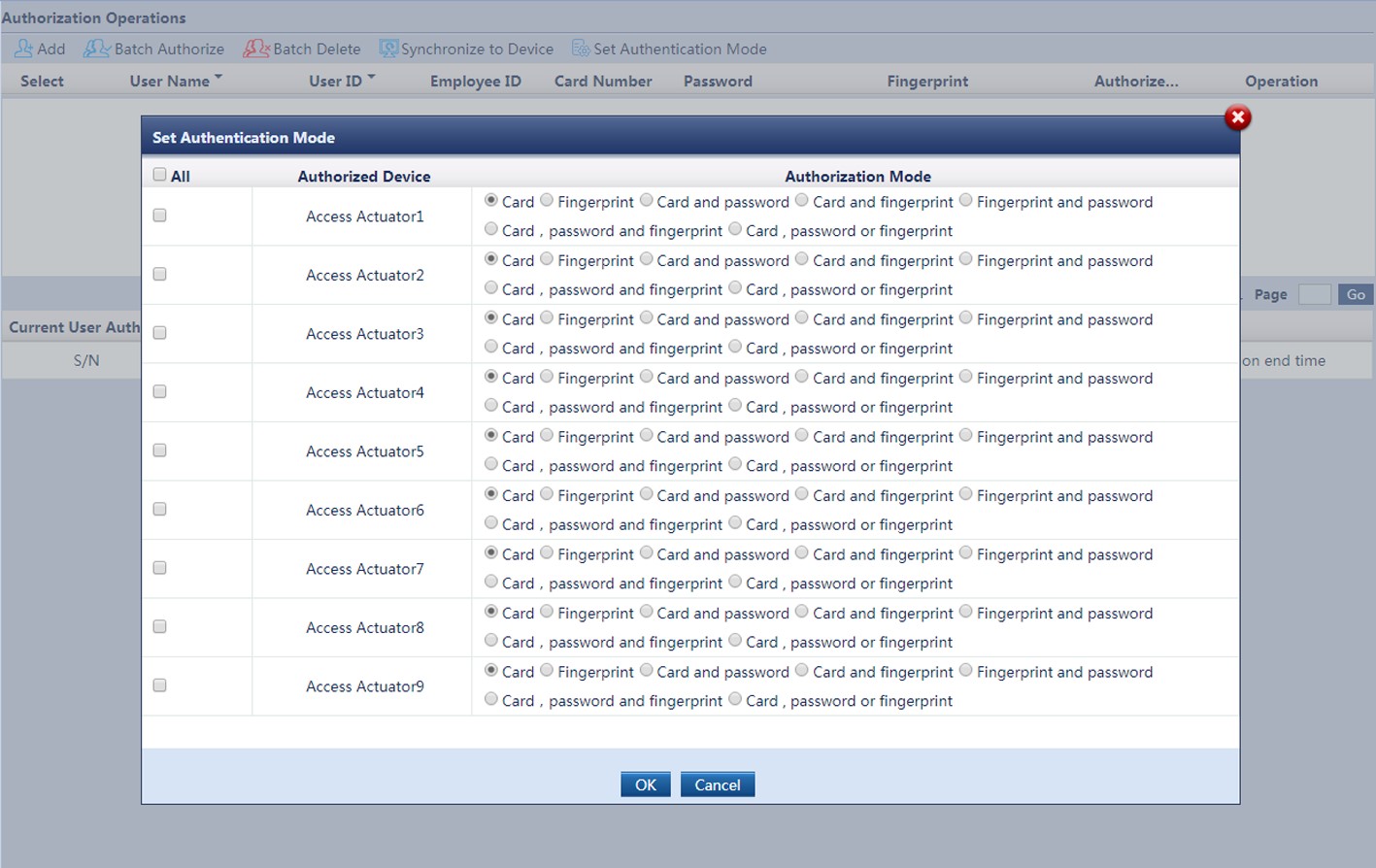The image size is (1376, 868).
Task: Select Fingerprint mode for Access Actuator4
Action: (x=547, y=376)
